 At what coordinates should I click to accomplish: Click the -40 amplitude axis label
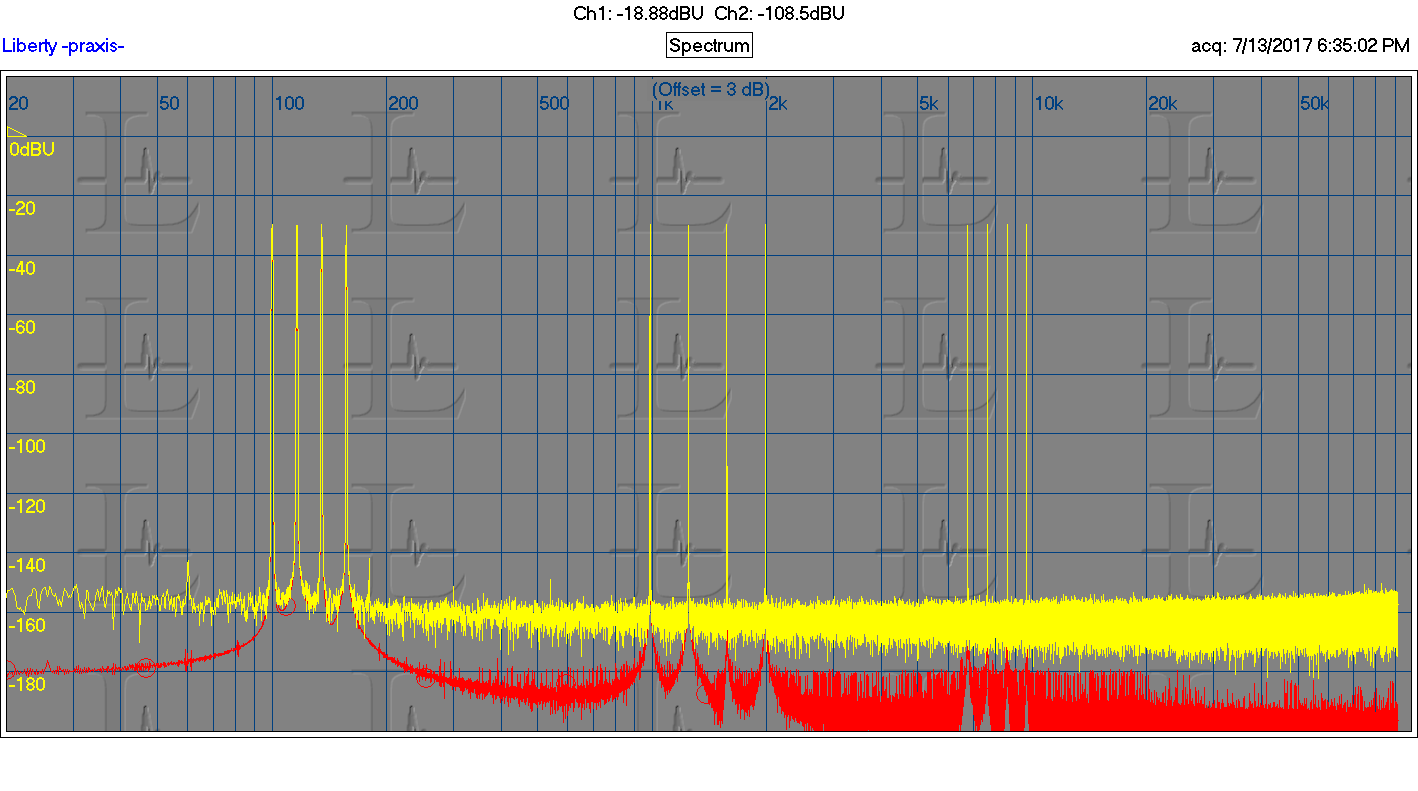pyautogui.click(x=22, y=268)
